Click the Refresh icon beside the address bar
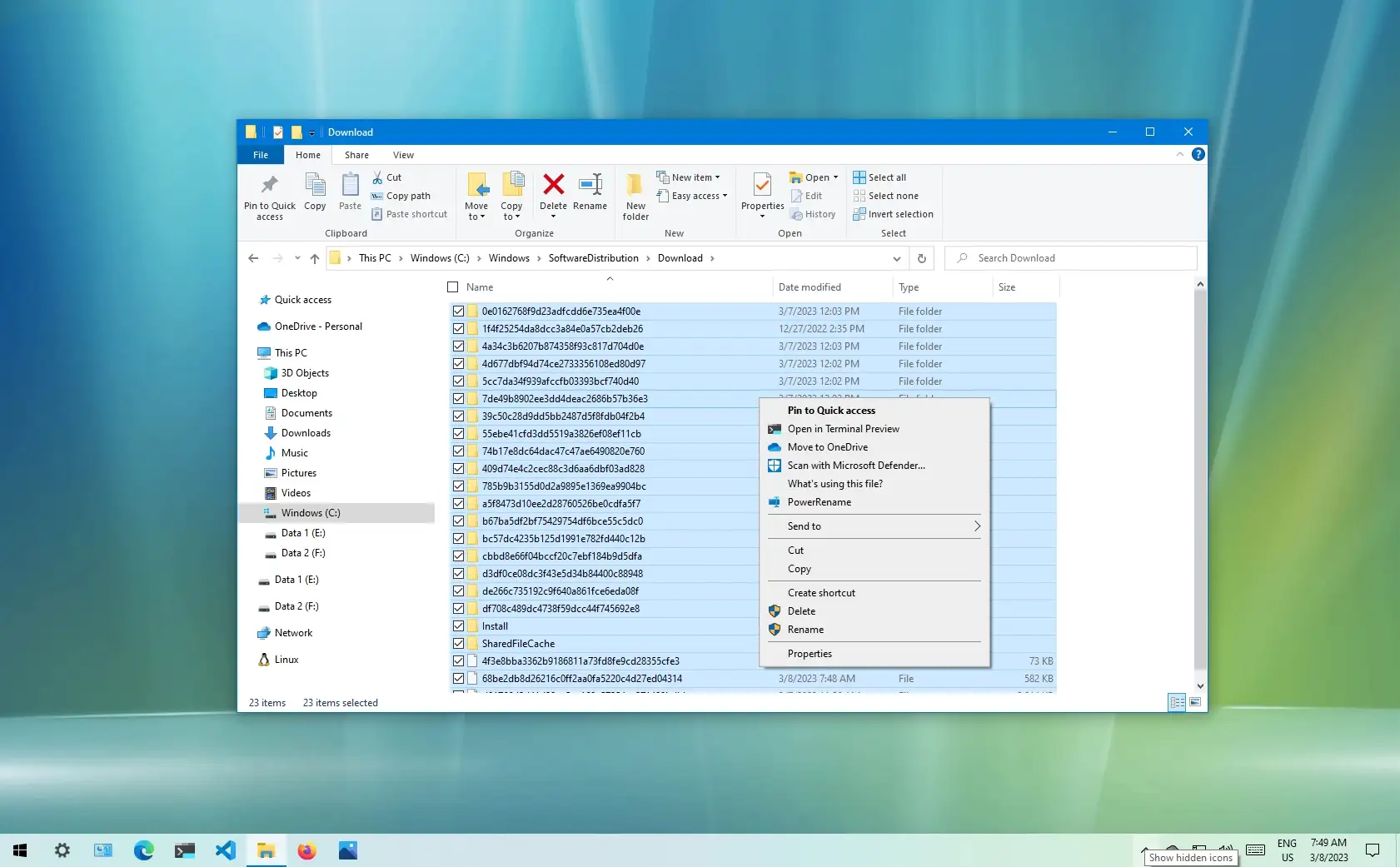The image size is (1400, 867). pyautogui.click(x=922, y=258)
